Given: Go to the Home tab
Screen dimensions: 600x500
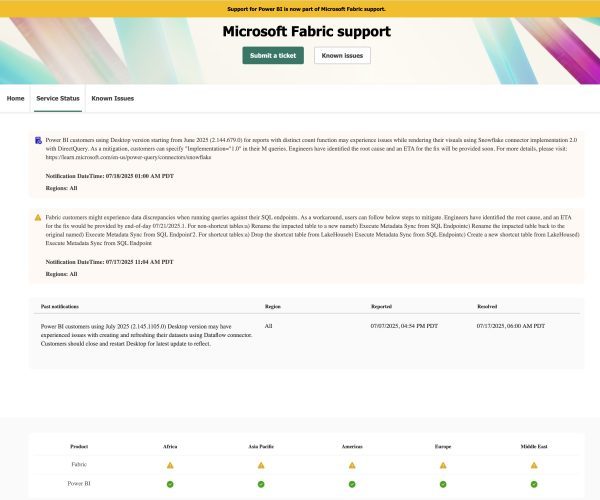Looking at the screenshot, I should pyautogui.click(x=15, y=98).
